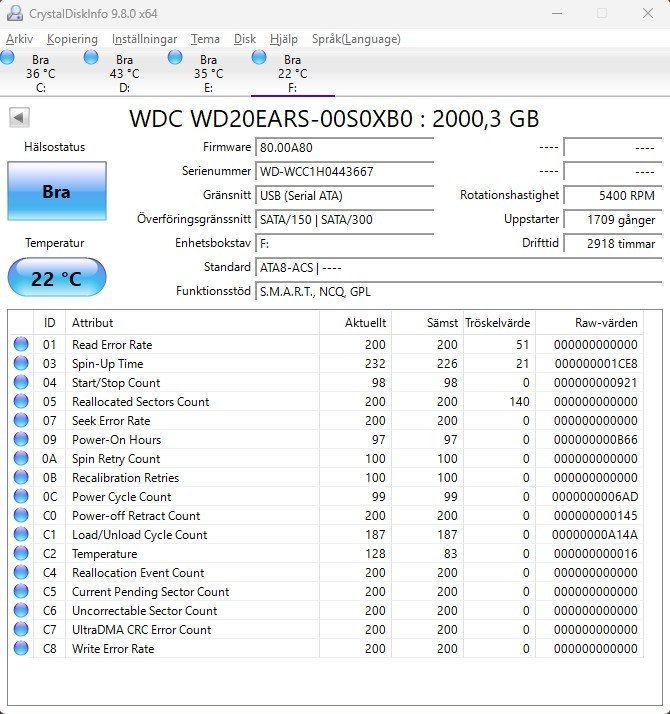Open the Språk(Language) menu
The width and height of the screenshot is (670, 714).
(x=356, y=39)
